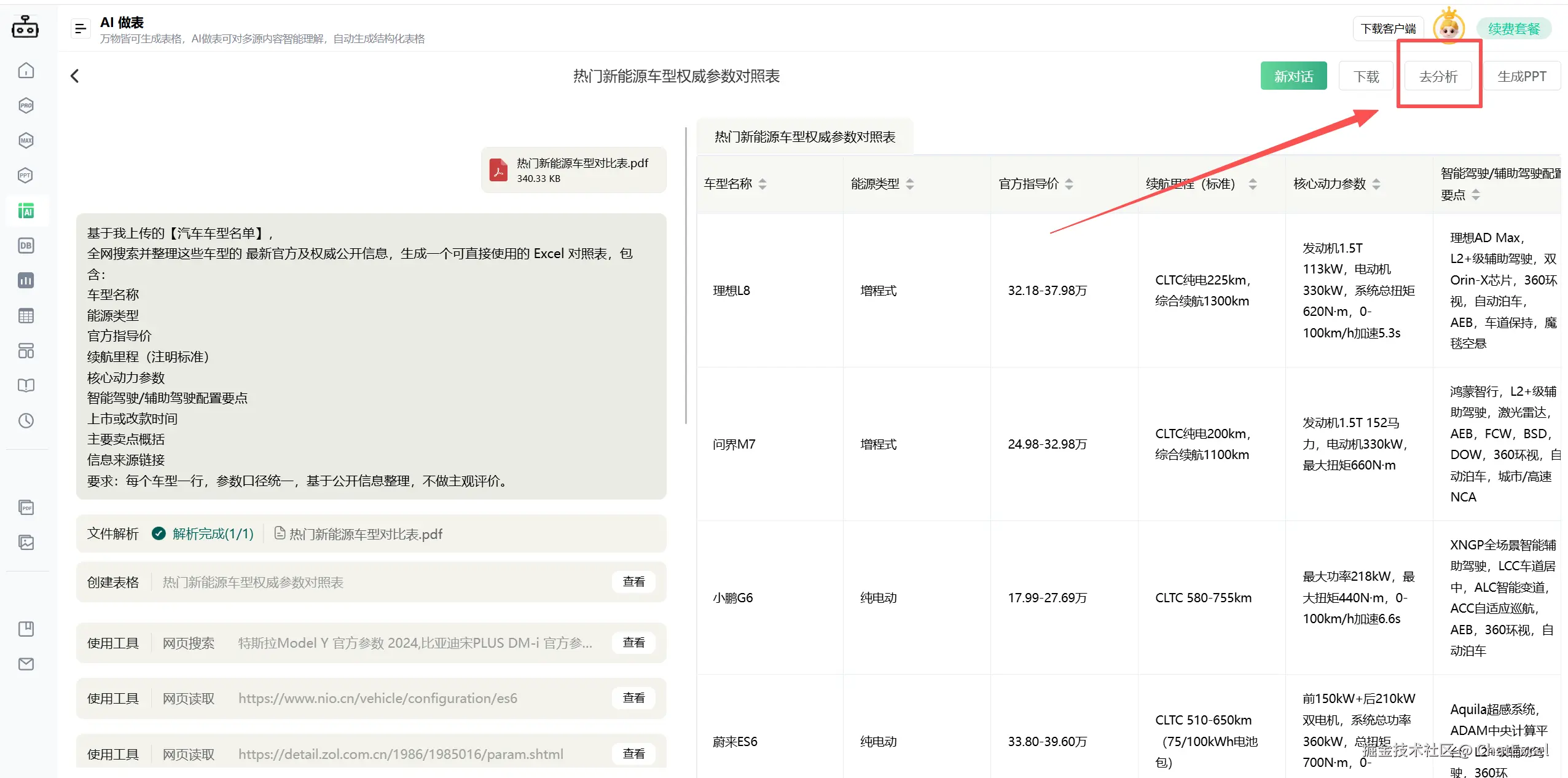Open the PDF tool sidebar icon
Viewport: 1568px width, 778px height.
click(x=26, y=508)
